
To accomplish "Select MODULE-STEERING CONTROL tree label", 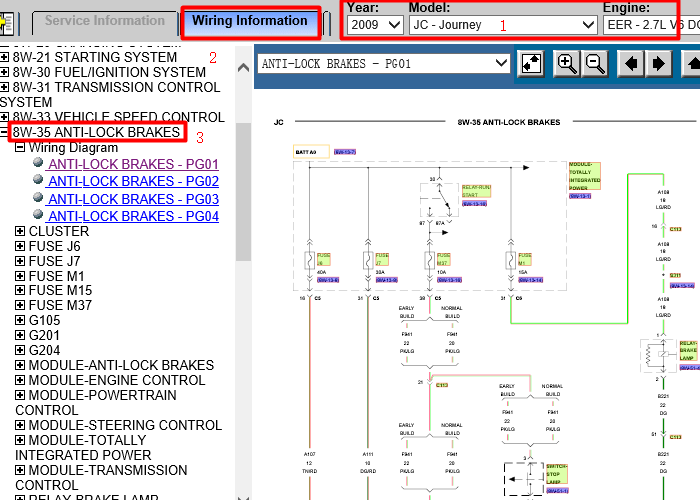I will [125, 425].
